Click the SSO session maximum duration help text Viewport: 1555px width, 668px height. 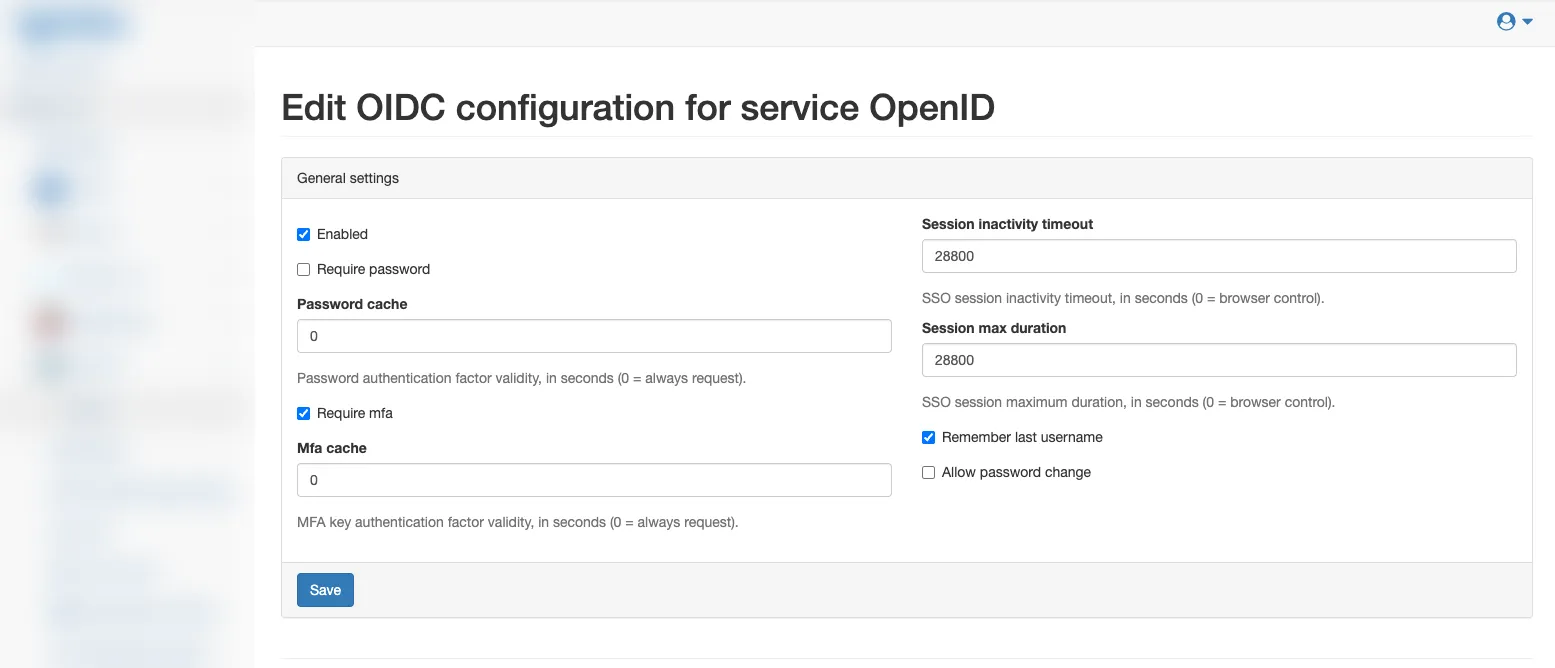(x=1128, y=402)
